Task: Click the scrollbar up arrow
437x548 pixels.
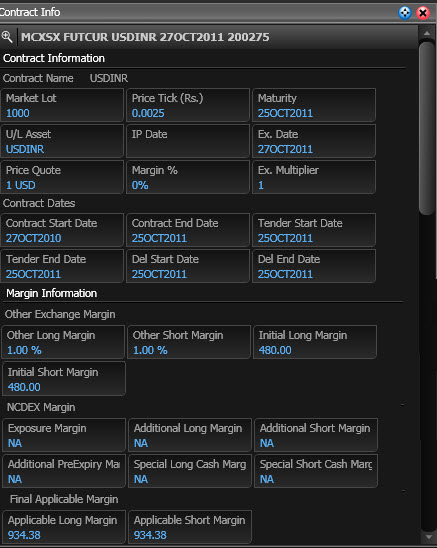Action: coord(427,34)
